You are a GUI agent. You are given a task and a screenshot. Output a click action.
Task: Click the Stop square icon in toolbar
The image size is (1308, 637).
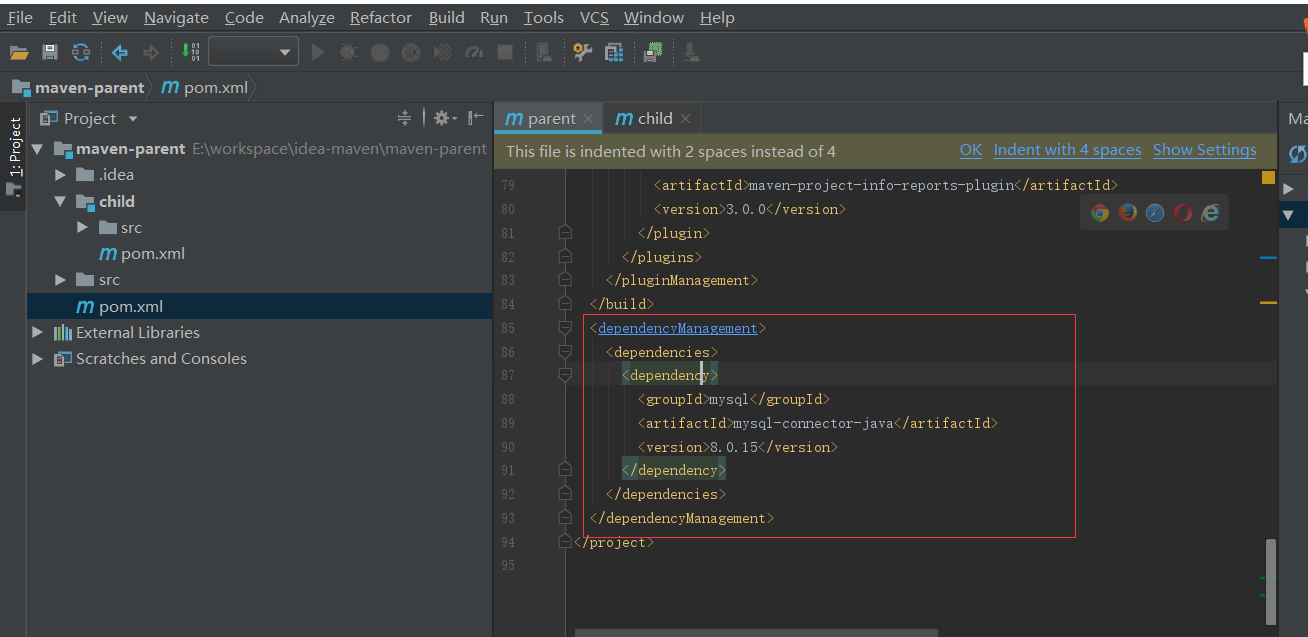tap(505, 52)
